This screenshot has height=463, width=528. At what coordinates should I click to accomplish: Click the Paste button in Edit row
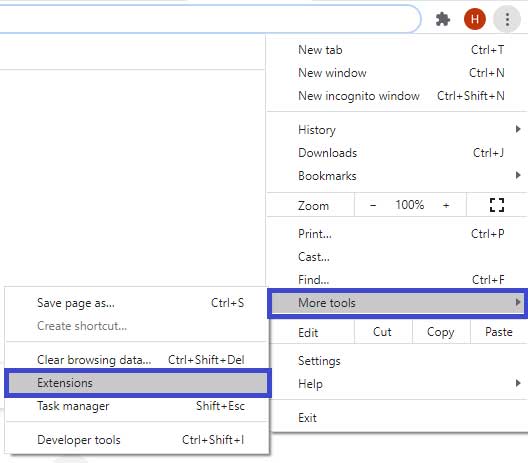(499, 332)
